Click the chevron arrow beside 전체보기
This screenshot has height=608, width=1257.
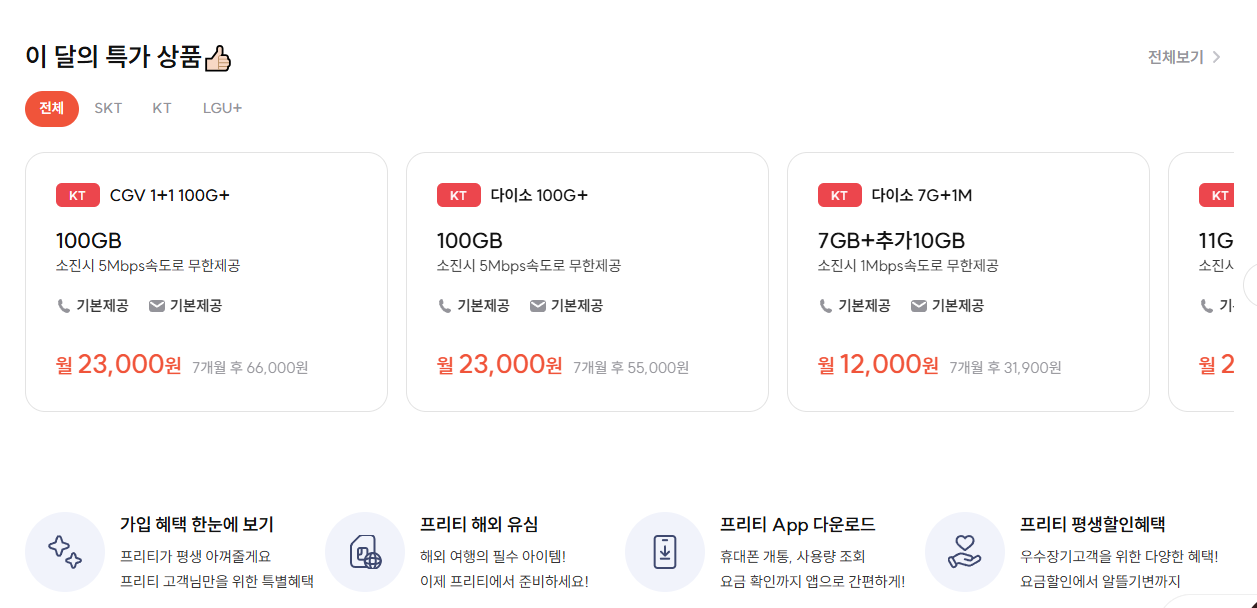pyautogui.click(x=1216, y=57)
